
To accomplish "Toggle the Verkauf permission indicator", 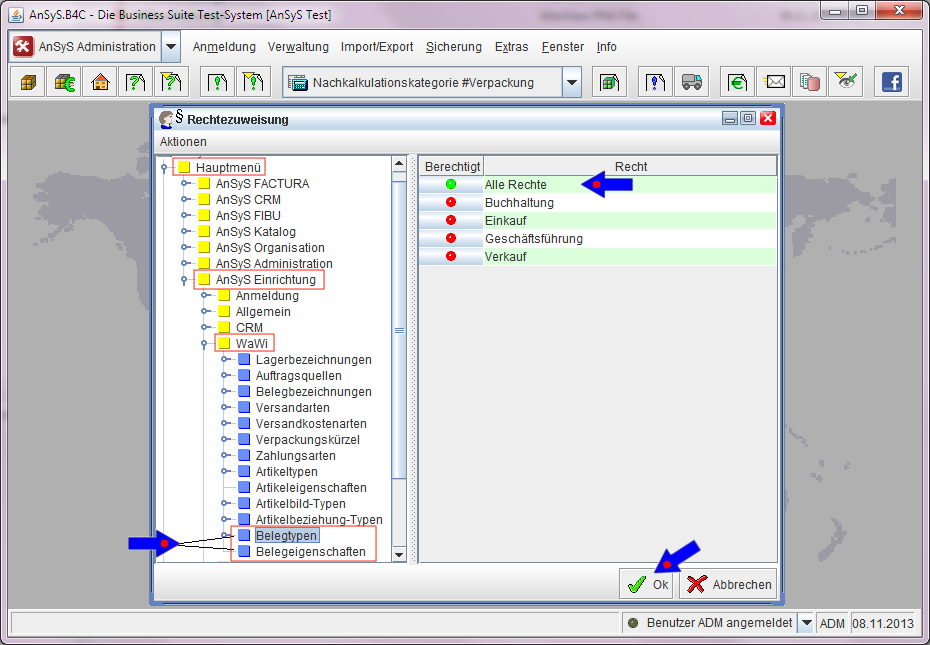I will tap(450, 257).
